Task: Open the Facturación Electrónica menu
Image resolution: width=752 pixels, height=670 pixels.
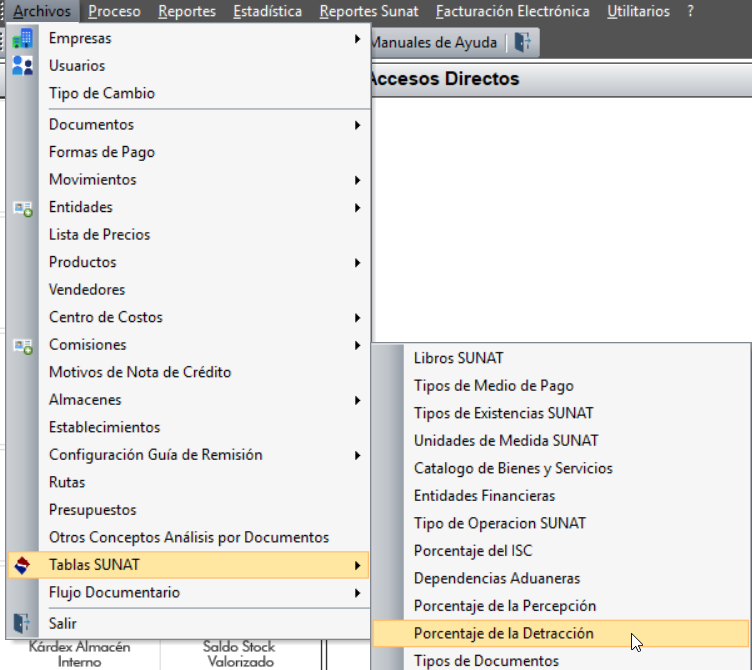Action: [512, 11]
